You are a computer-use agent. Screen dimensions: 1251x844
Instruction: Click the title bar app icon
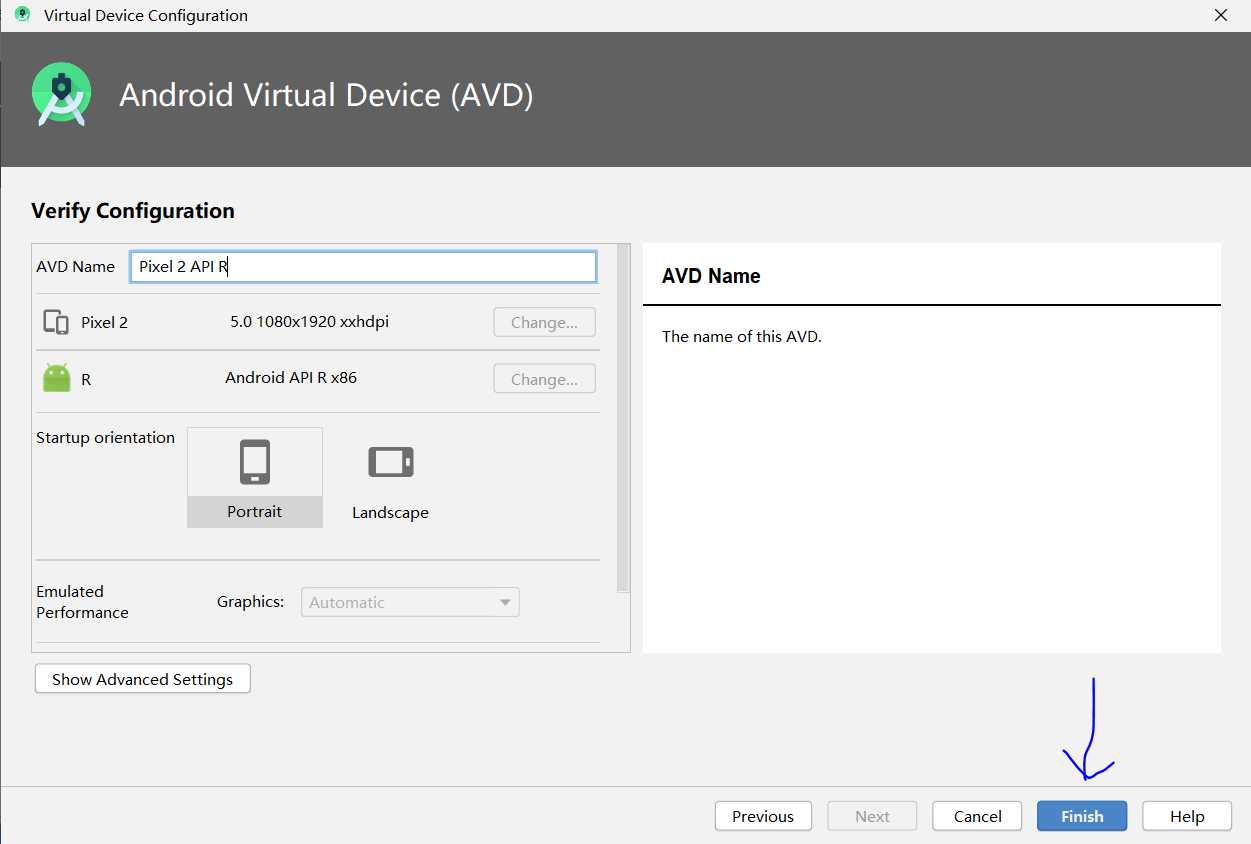click(22, 15)
